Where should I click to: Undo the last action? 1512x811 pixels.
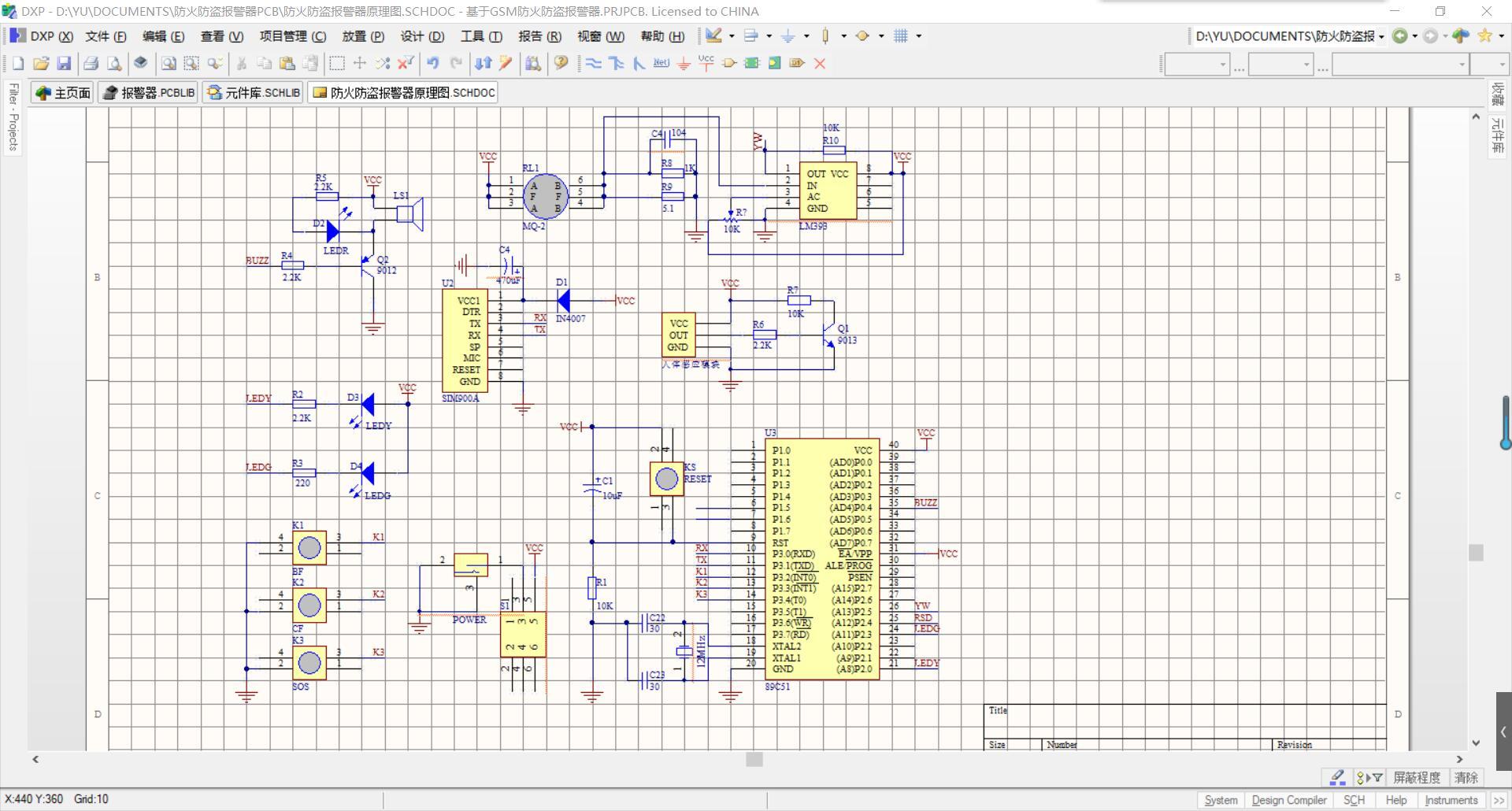point(433,63)
